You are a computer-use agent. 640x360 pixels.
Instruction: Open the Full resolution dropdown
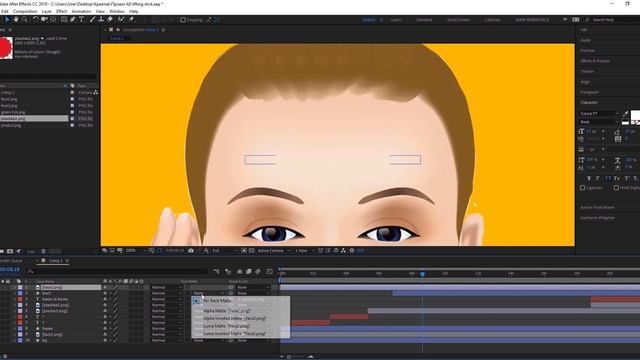point(224,250)
